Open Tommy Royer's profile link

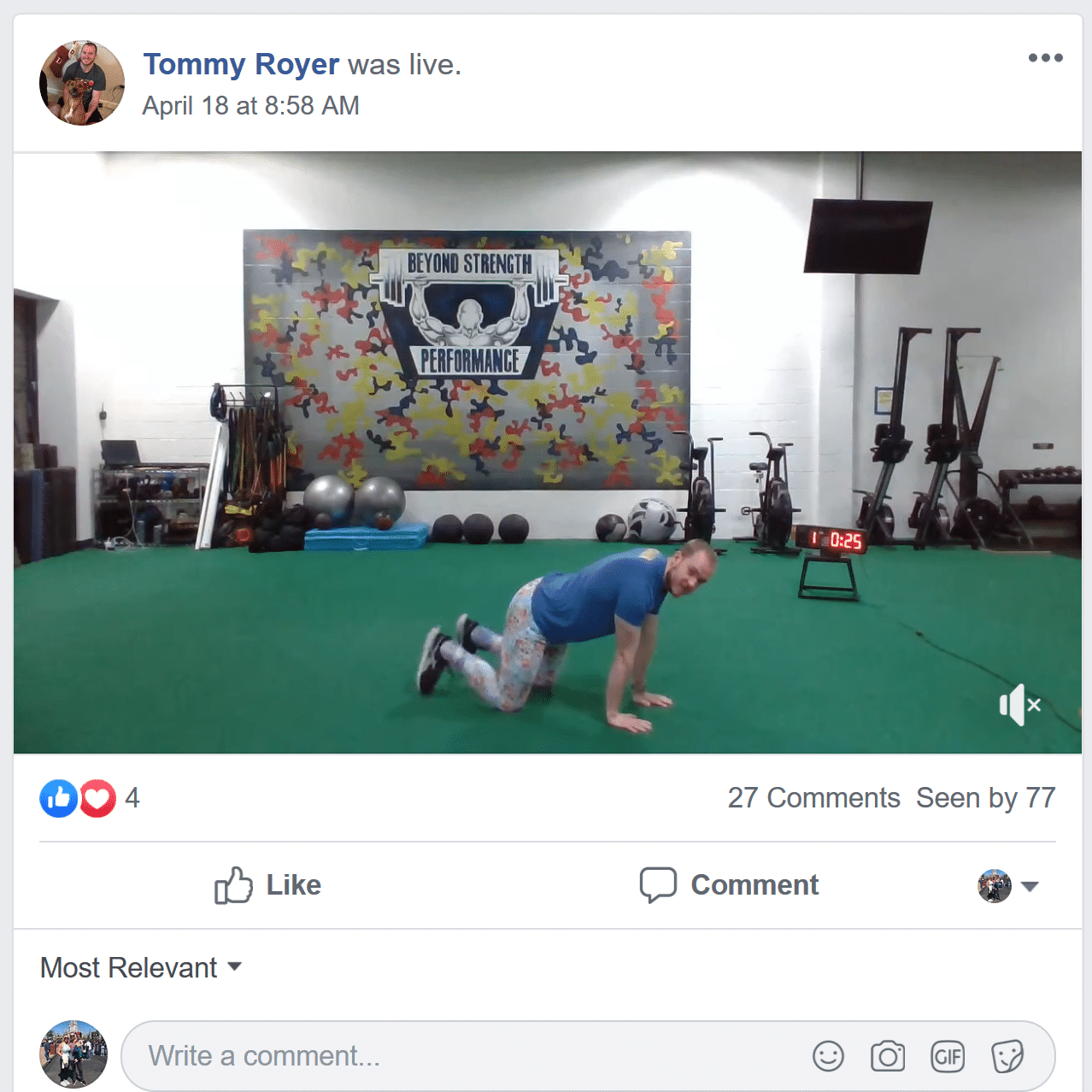[241, 64]
